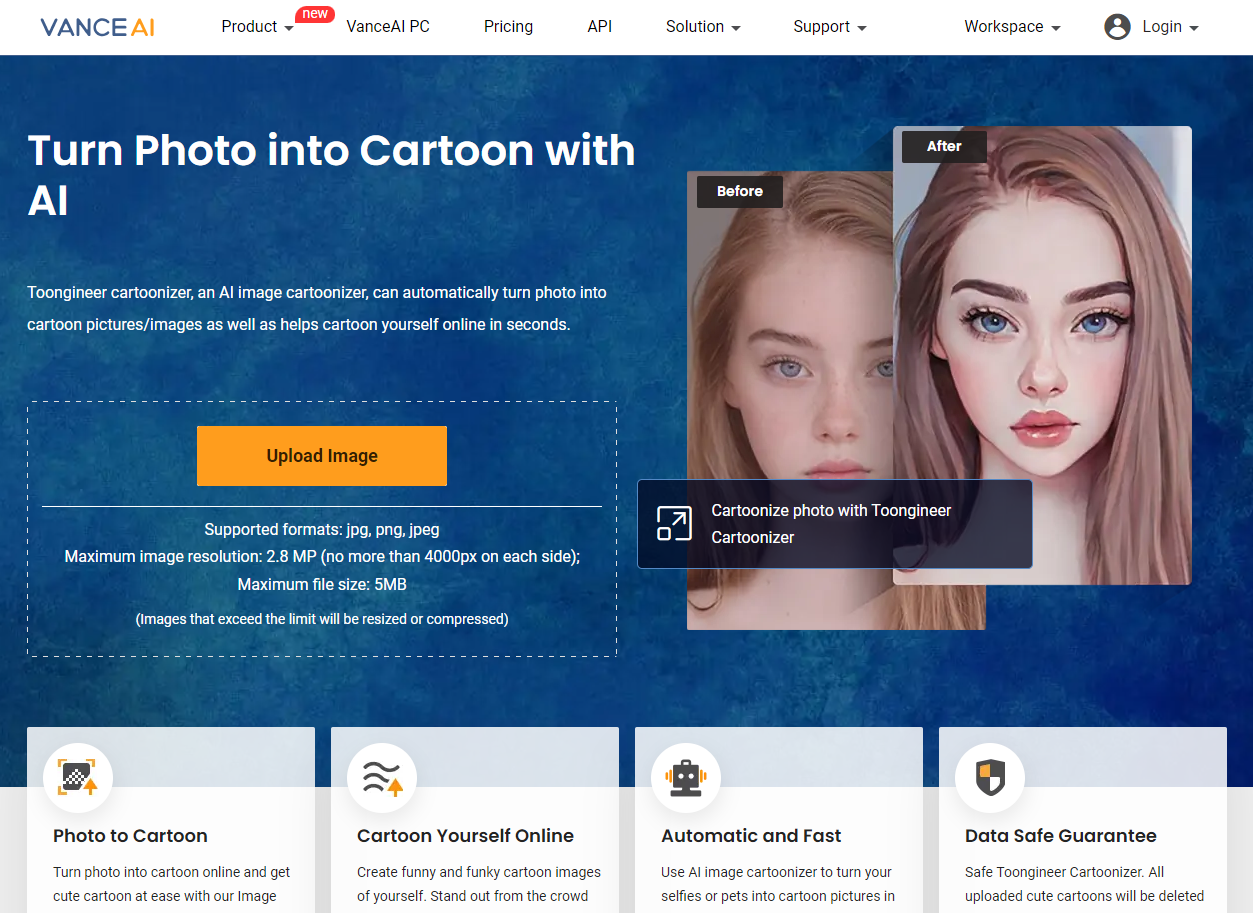1253x913 pixels.
Task: Click the images exceed the limit note
Action: [x=322, y=619]
